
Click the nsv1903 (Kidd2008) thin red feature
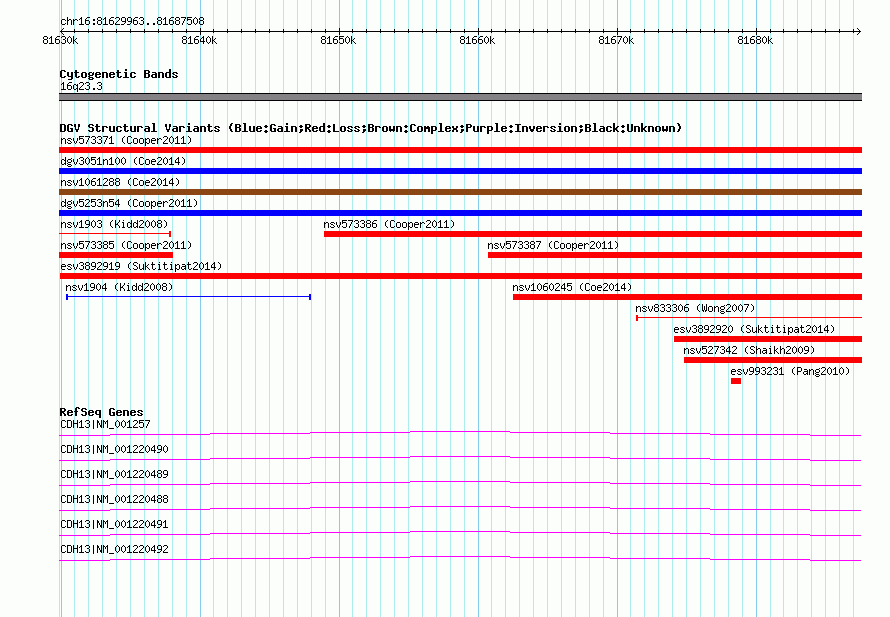click(115, 234)
